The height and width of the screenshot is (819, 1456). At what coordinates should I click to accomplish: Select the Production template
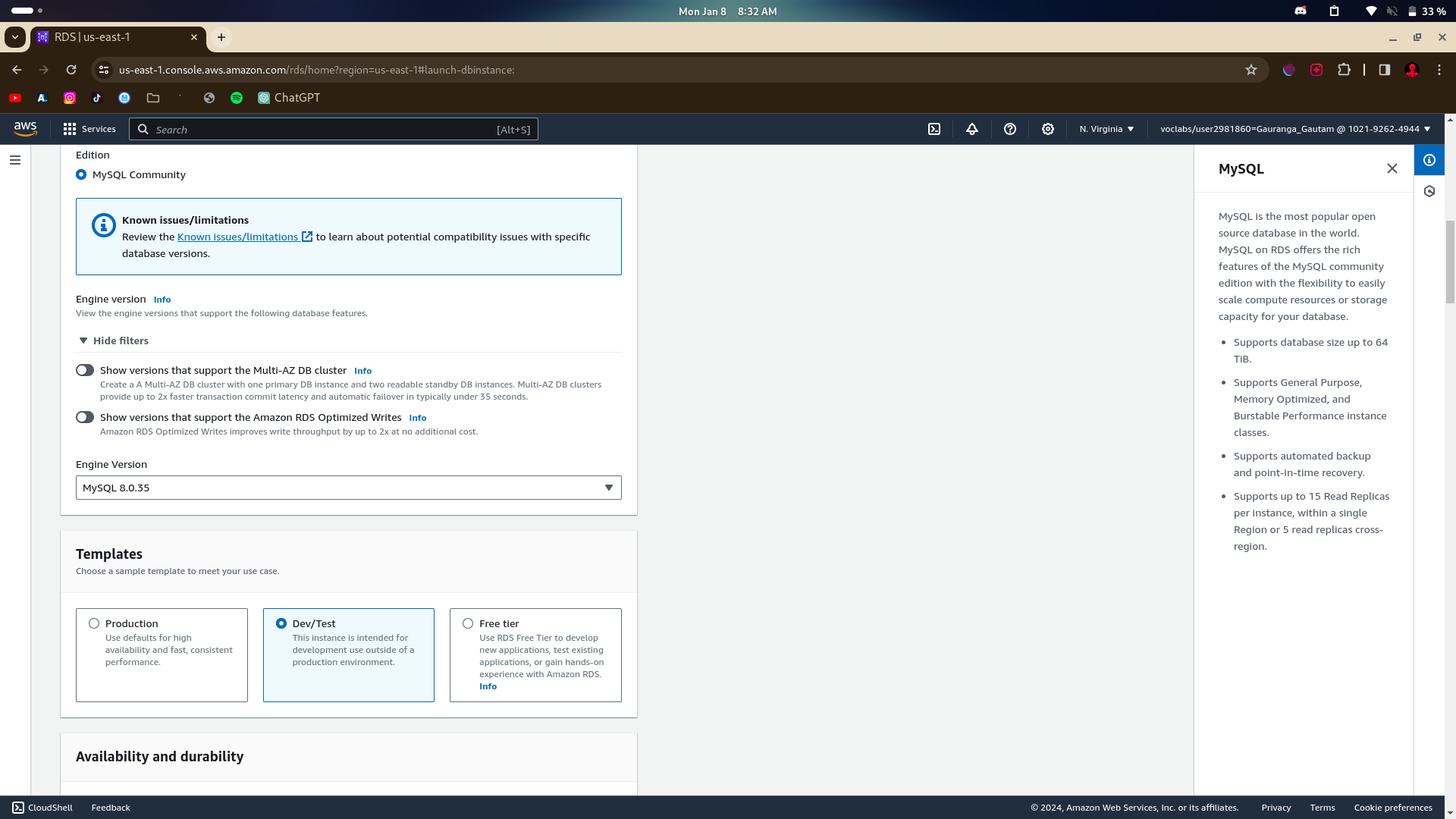click(94, 623)
